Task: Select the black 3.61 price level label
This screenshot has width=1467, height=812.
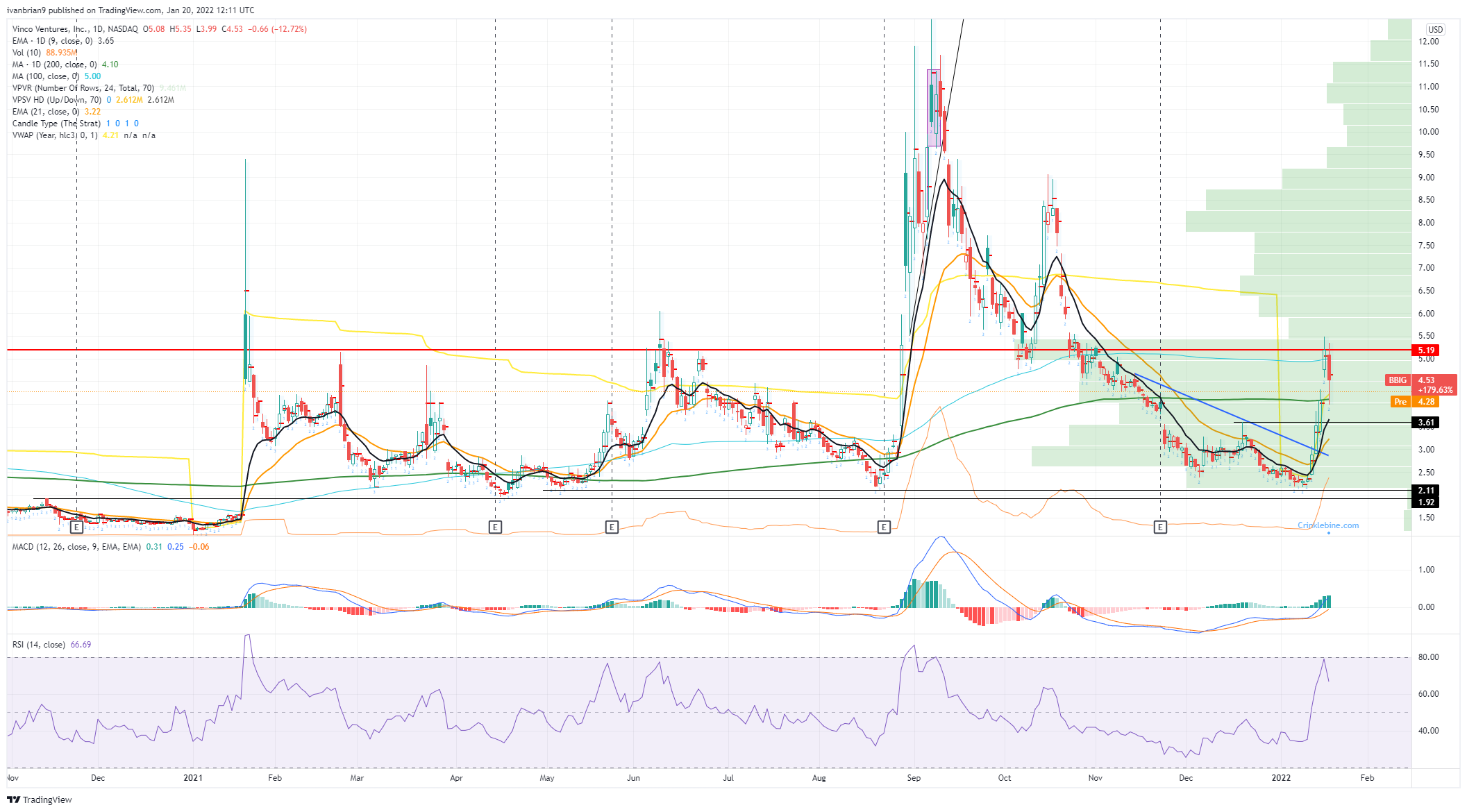Action: (1425, 423)
